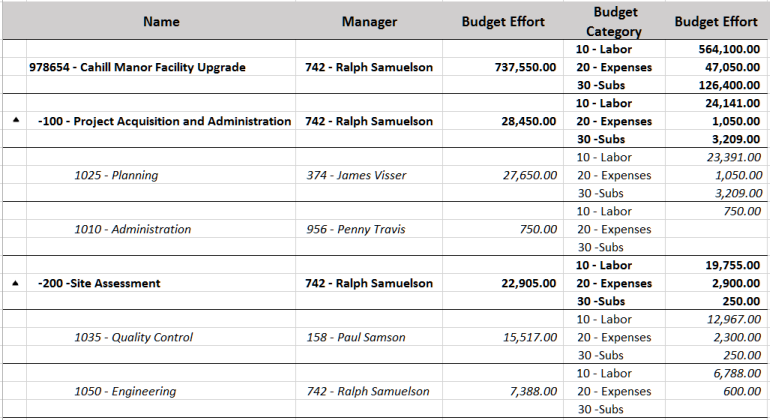The height and width of the screenshot is (420, 770).
Task: Select the 1050 - Engineering task row
Action: click(x=125, y=392)
